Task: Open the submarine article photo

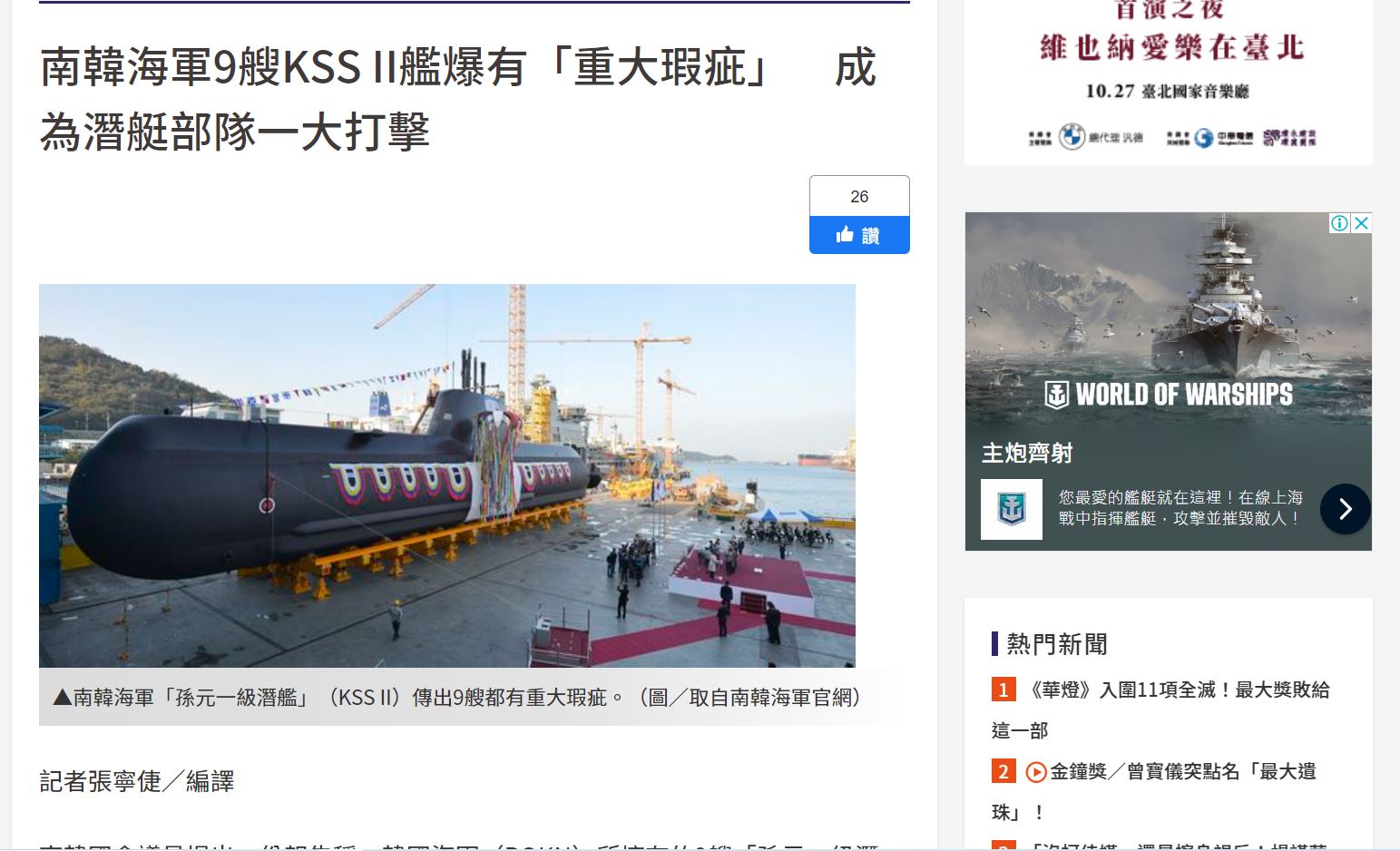Action: 447,475
